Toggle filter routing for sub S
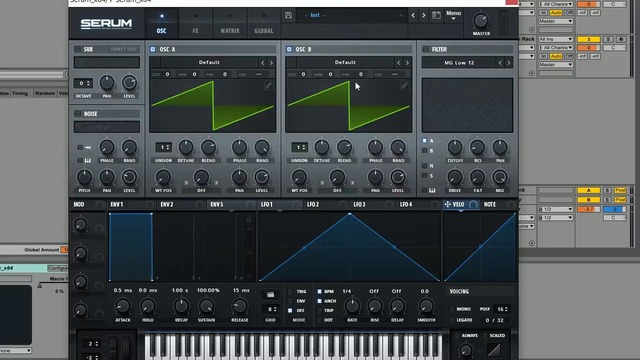This screenshot has width=640, height=360. click(x=424, y=176)
